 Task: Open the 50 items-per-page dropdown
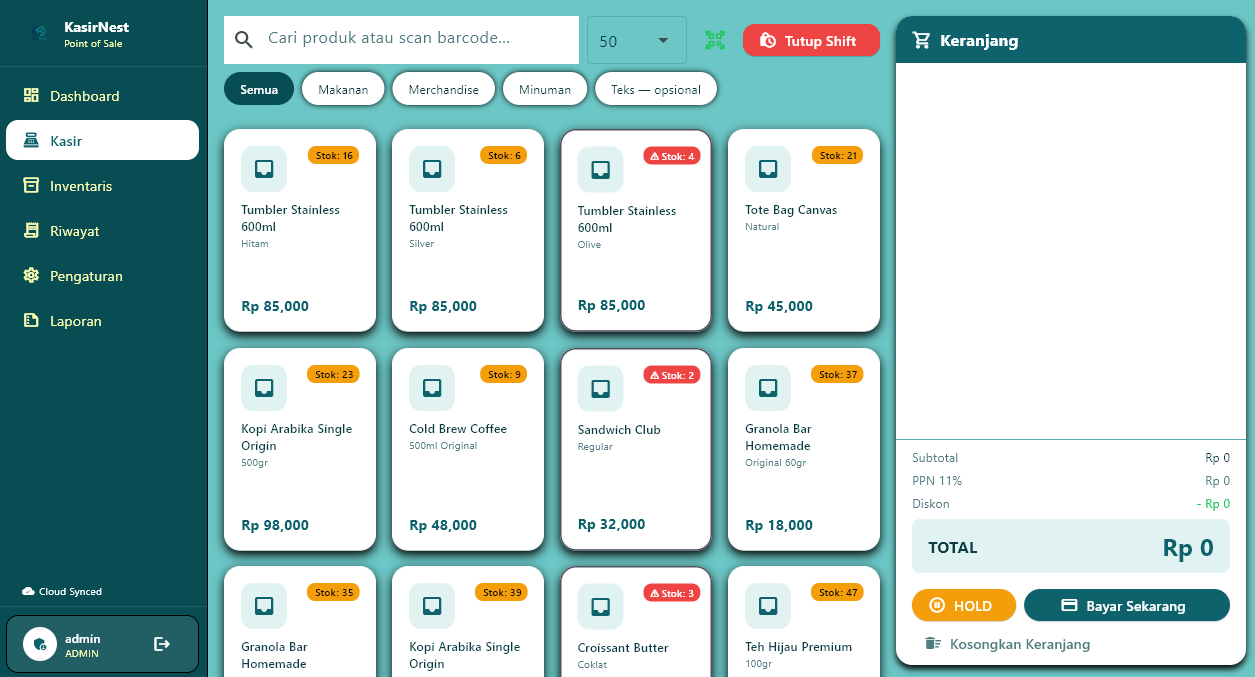pos(636,40)
